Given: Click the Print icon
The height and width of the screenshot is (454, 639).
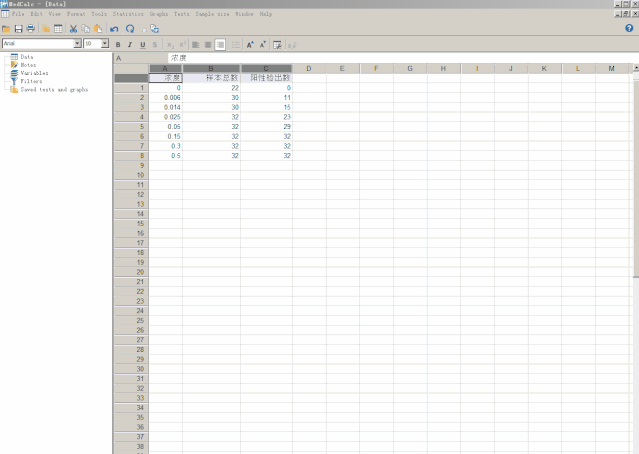Looking at the screenshot, I should [x=31, y=29].
